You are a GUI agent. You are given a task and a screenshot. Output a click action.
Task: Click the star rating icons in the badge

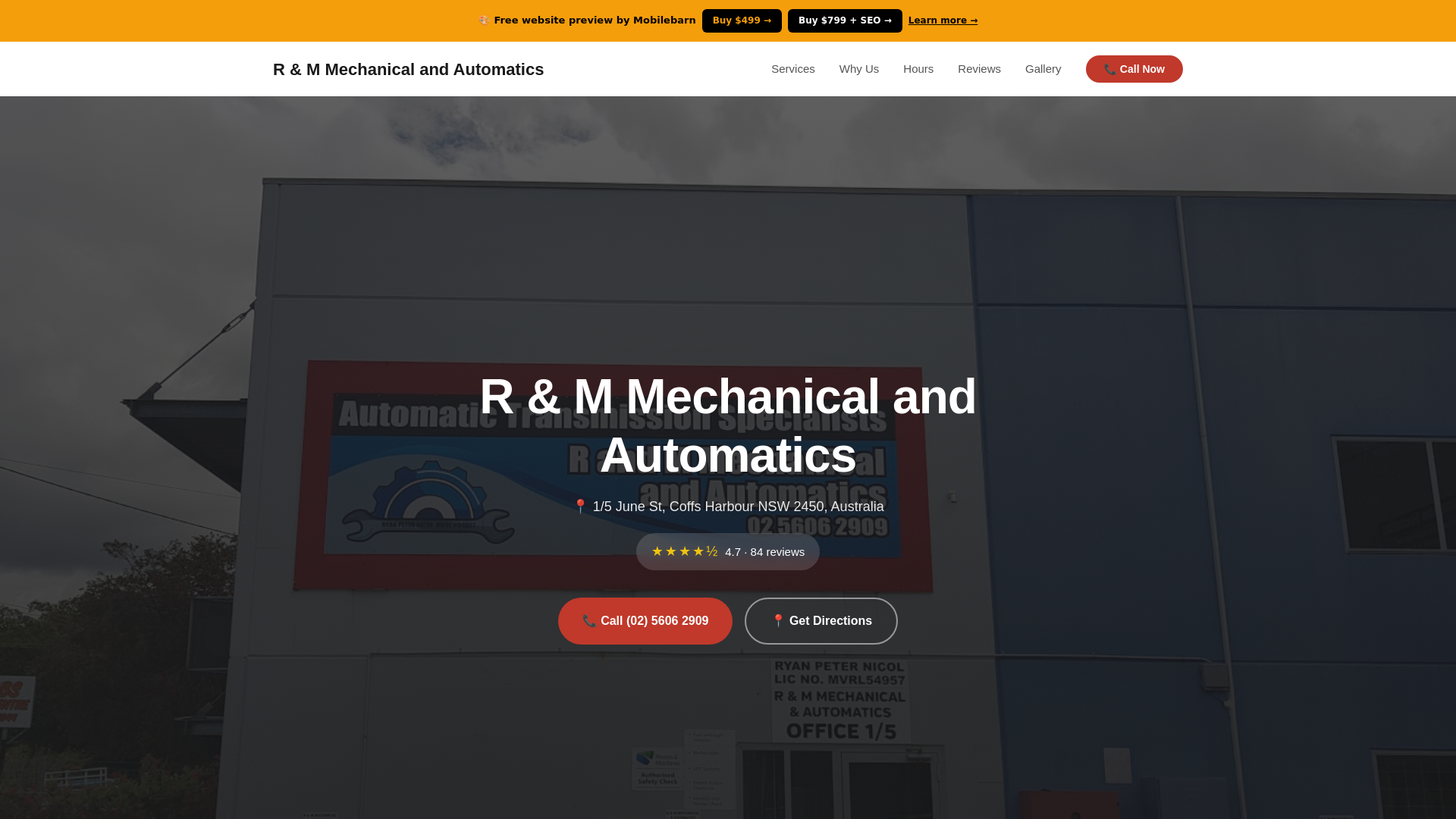click(684, 552)
